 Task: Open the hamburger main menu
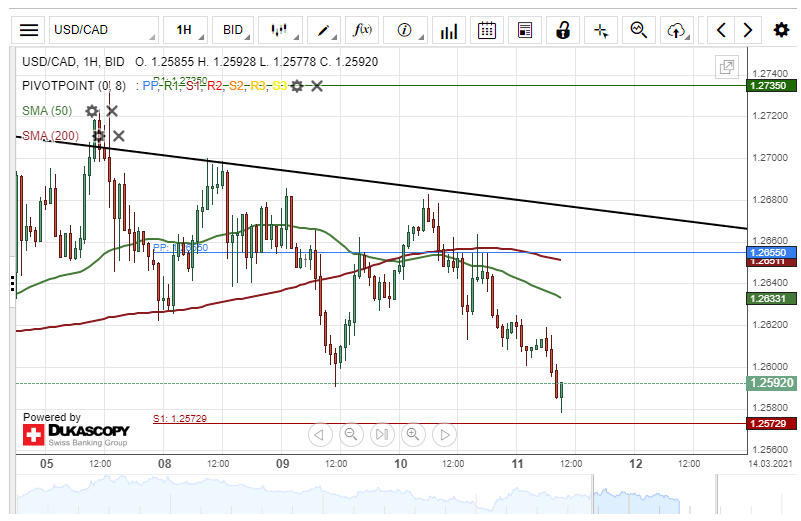point(29,30)
